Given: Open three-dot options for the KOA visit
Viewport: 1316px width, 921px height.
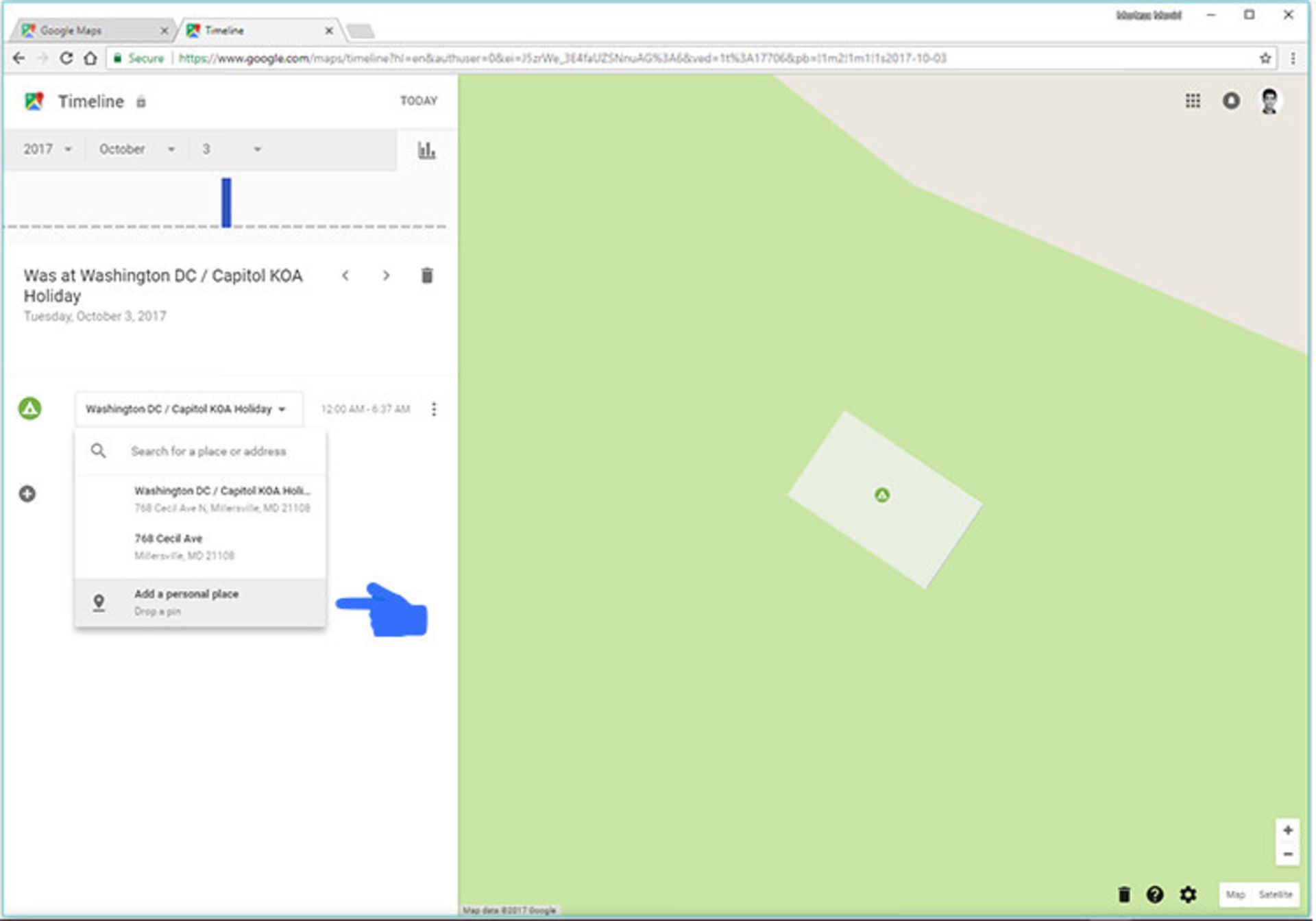Looking at the screenshot, I should click(433, 409).
